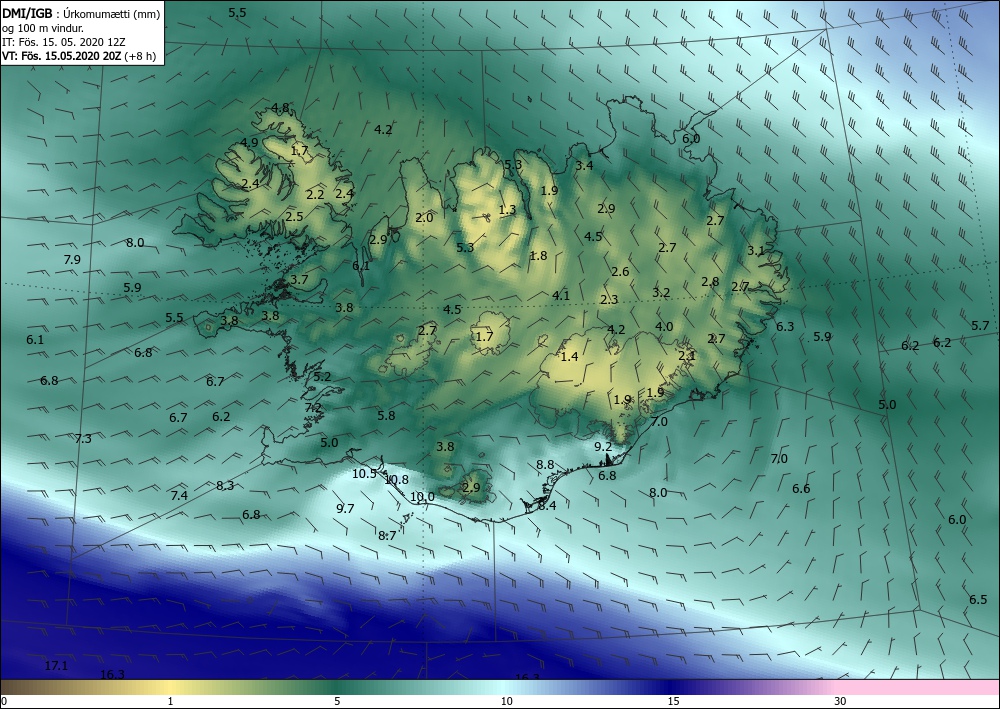
Task: Click the '8.4' value on the south coast
Action: coord(547,506)
